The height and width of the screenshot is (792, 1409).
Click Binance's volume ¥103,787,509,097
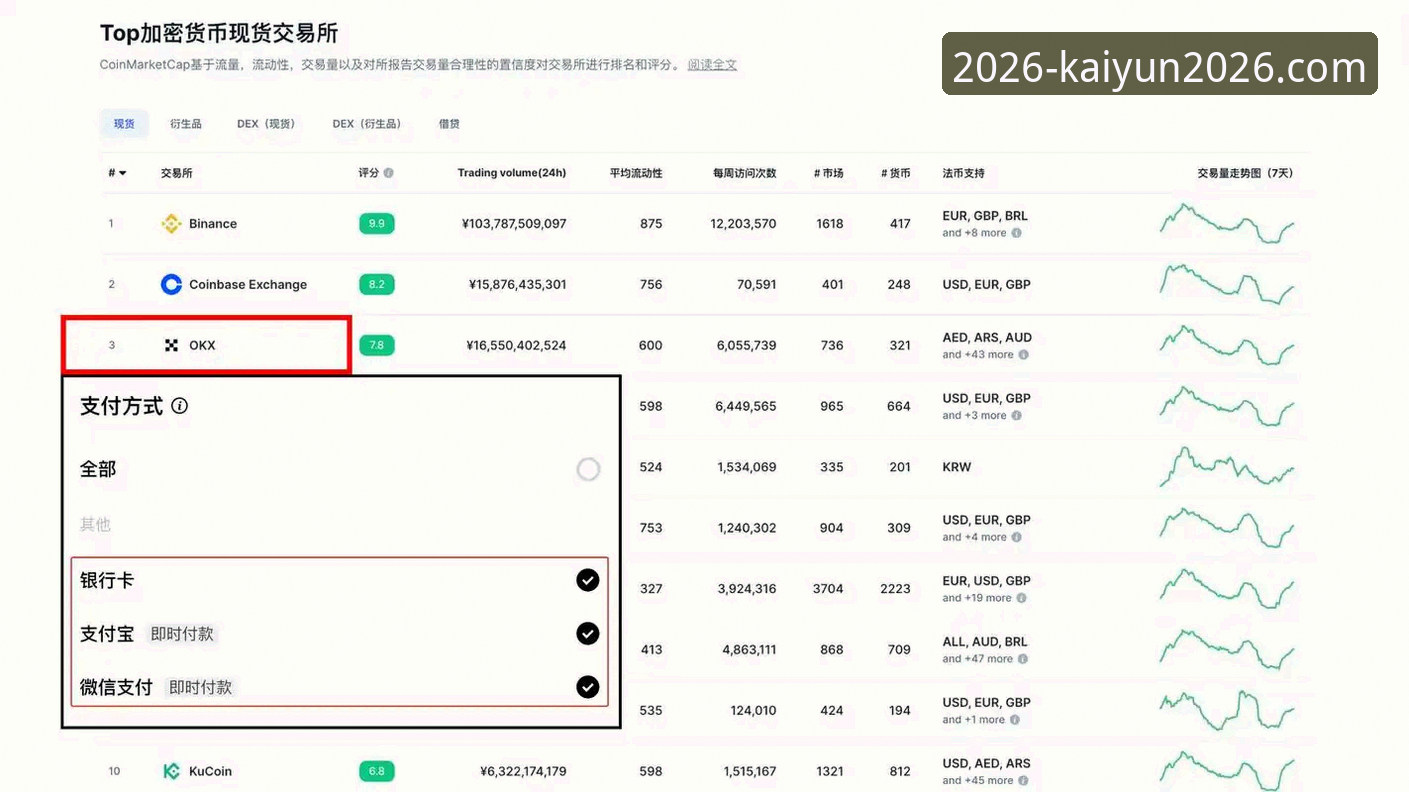click(514, 224)
